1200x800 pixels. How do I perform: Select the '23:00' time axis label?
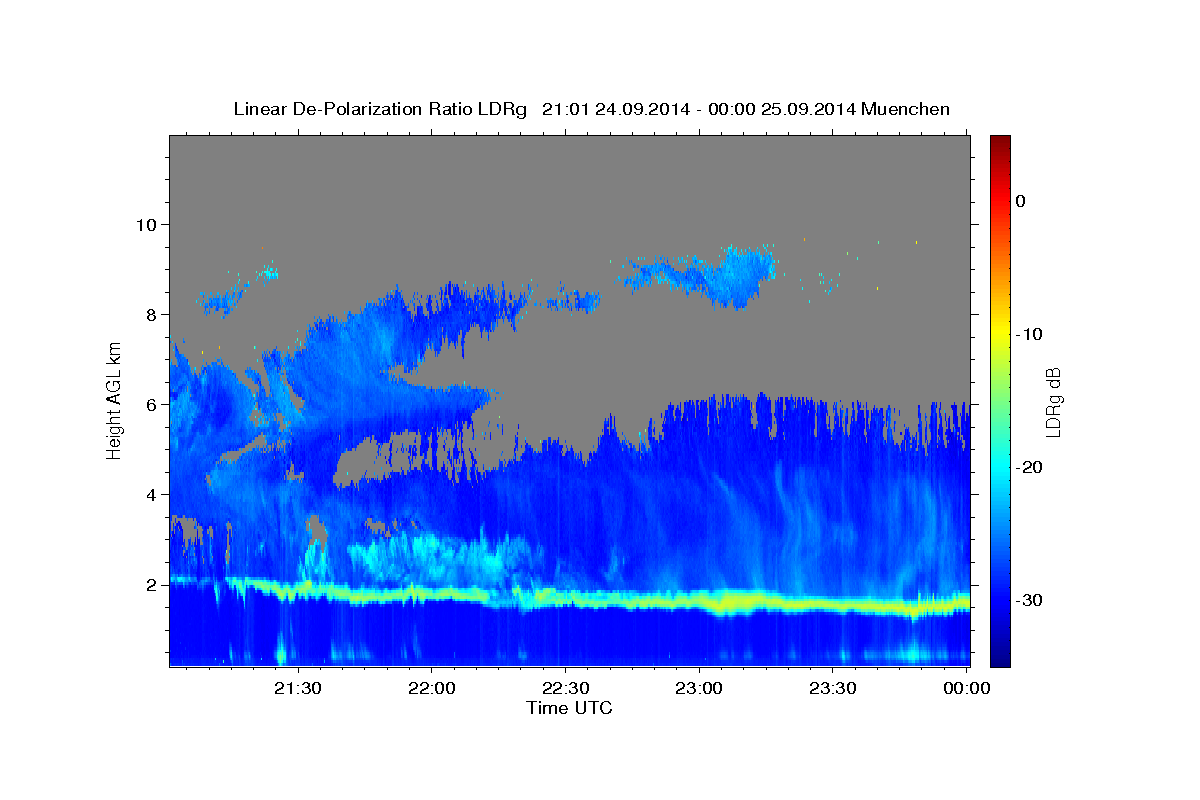699,688
